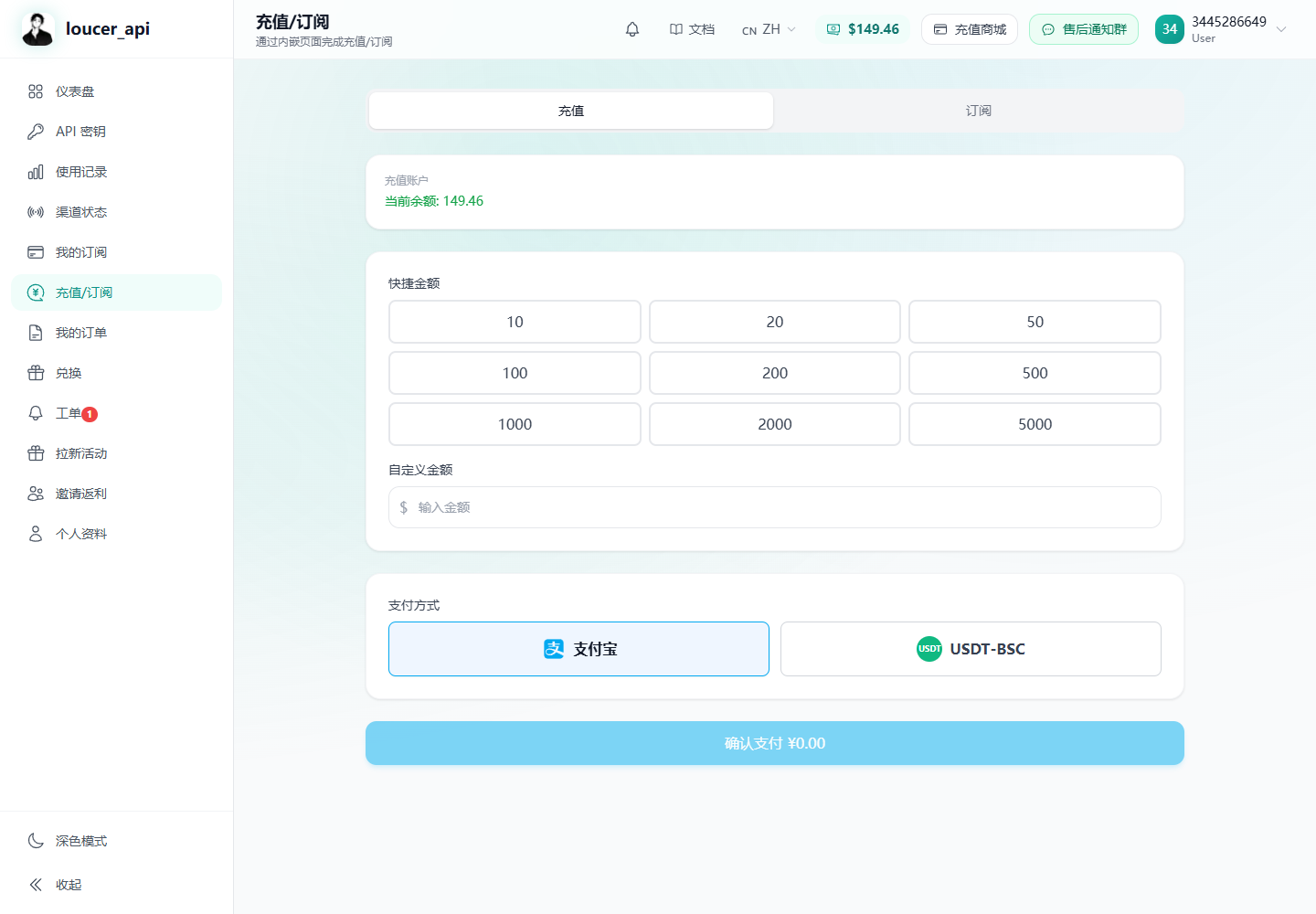This screenshot has height=914, width=1316.
Task: Click the 工单 bell icon in sidebar
Action: pyautogui.click(x=36, y=413)
